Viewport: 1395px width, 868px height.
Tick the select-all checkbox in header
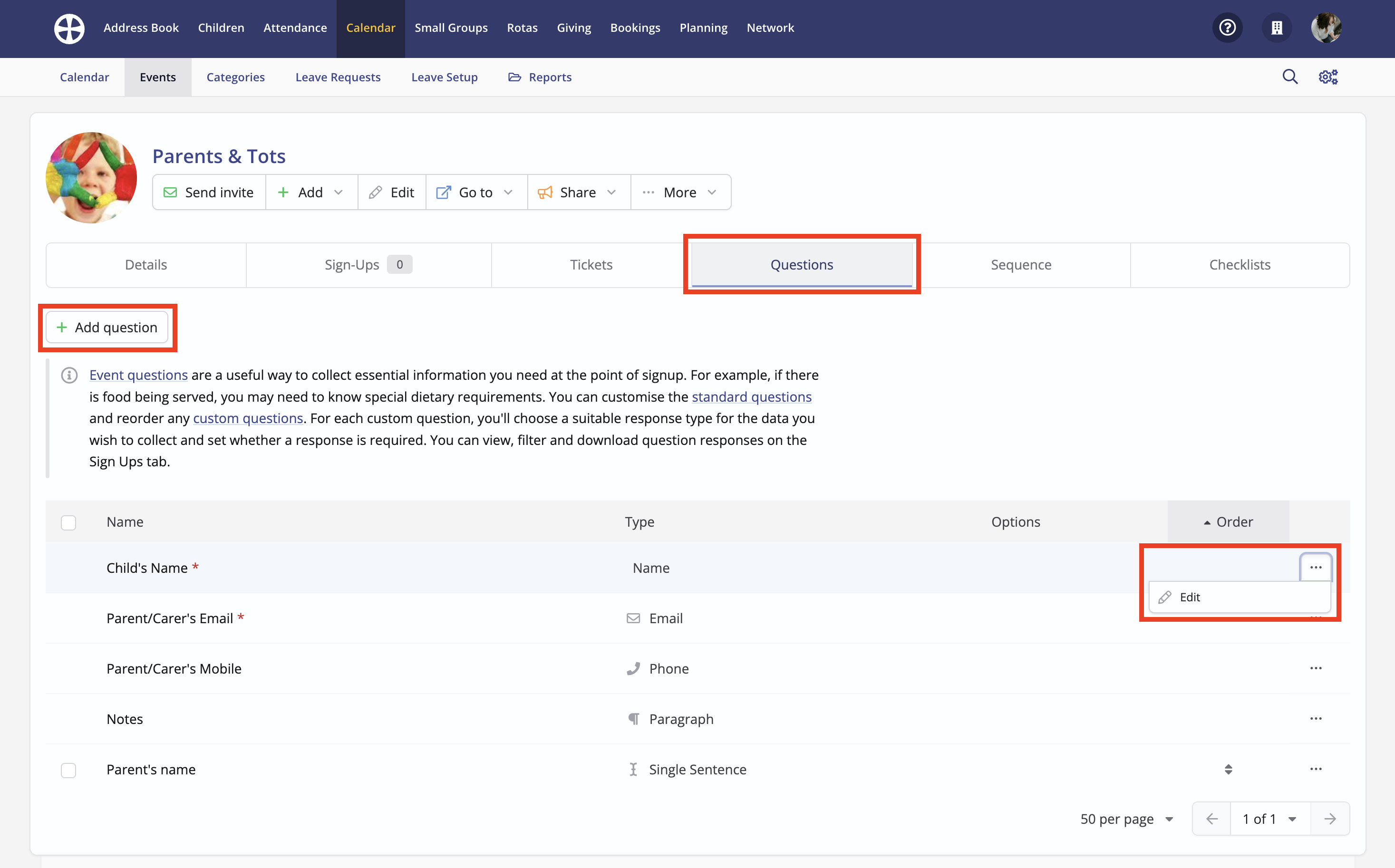pos(68,522)
